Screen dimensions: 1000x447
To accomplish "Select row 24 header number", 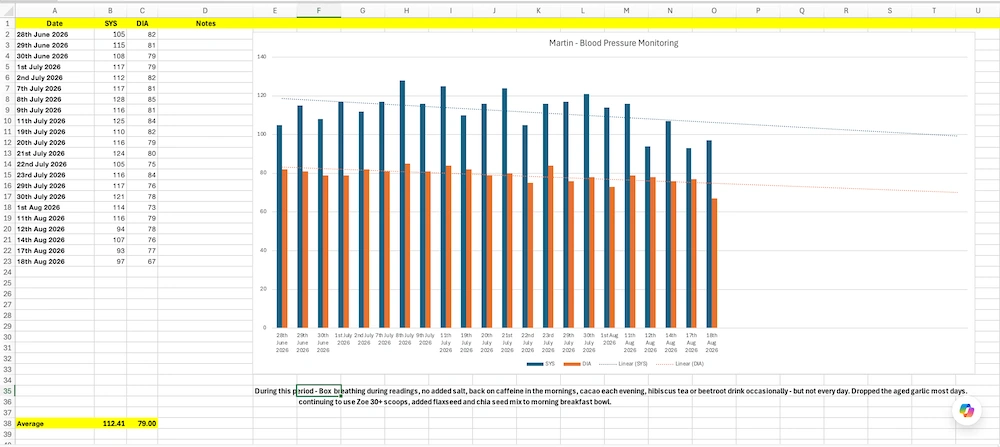I will (x=7, y=272).
